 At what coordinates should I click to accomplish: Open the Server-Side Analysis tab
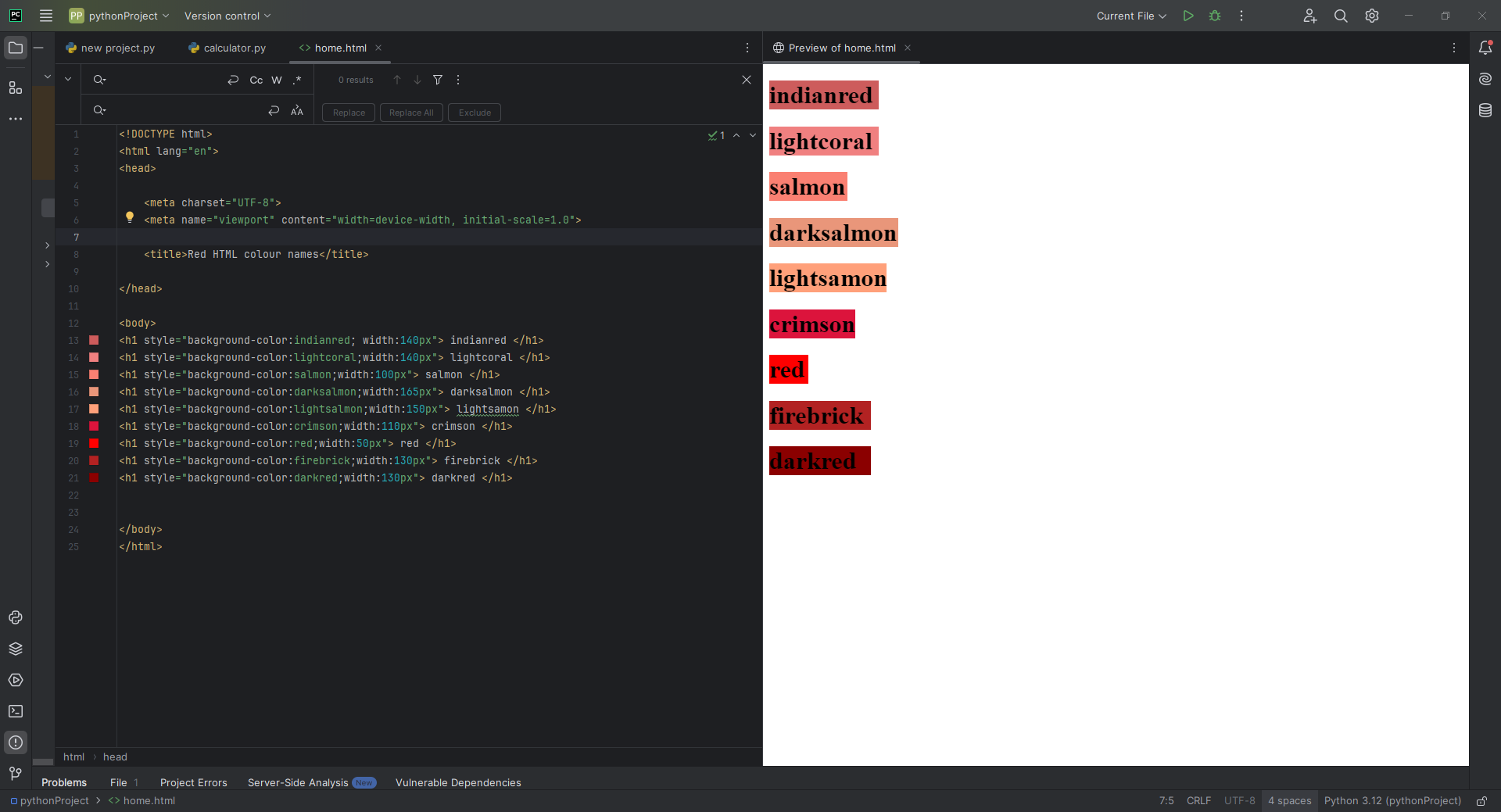point(311,782)
